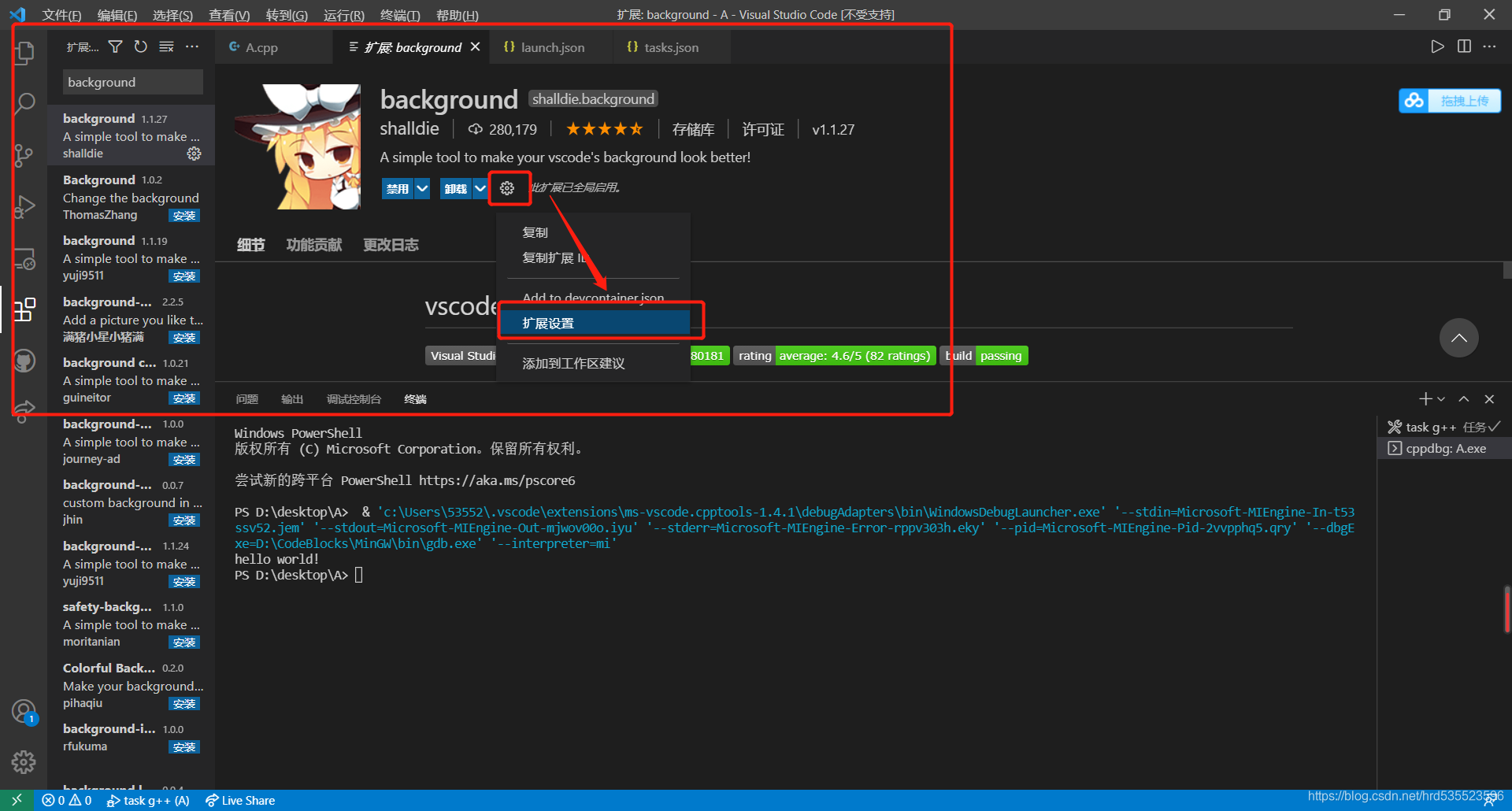Open the 编辑(E) menu
The width and height of the screenshot is (1512, 811).
click(x=117, y=15)
